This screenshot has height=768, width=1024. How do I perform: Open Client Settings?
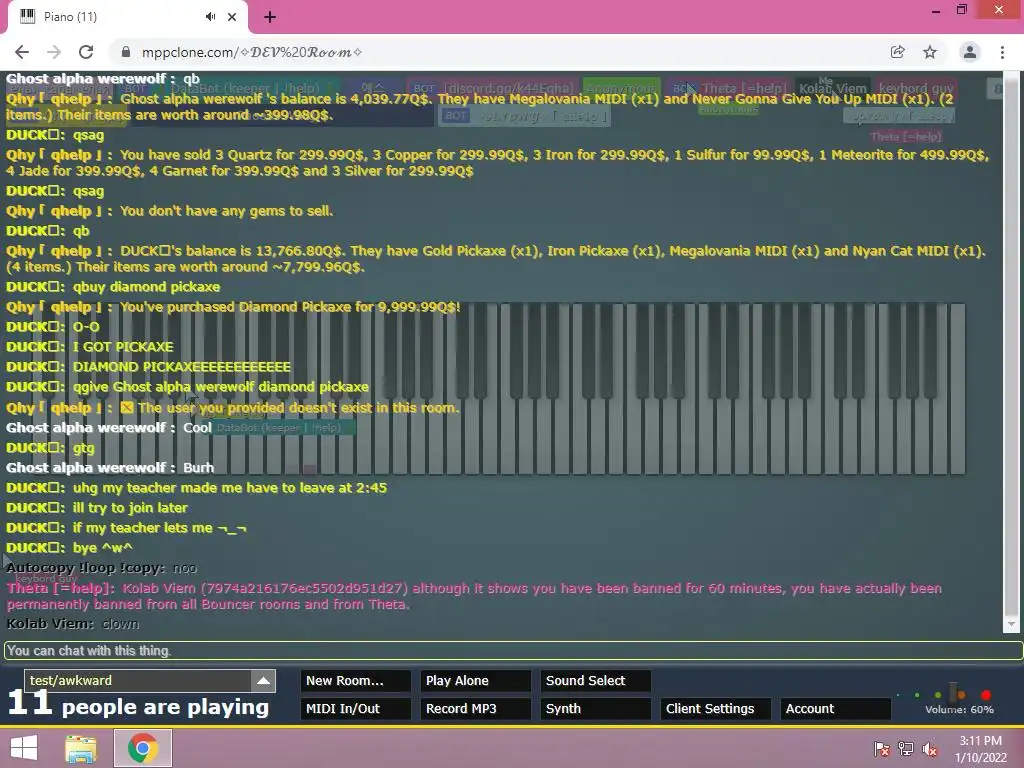coord(716,709)
